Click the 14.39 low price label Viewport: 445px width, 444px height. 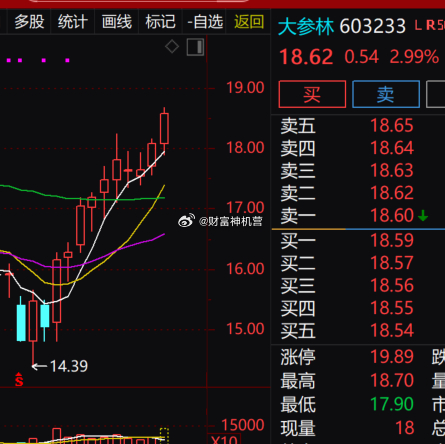69,366
